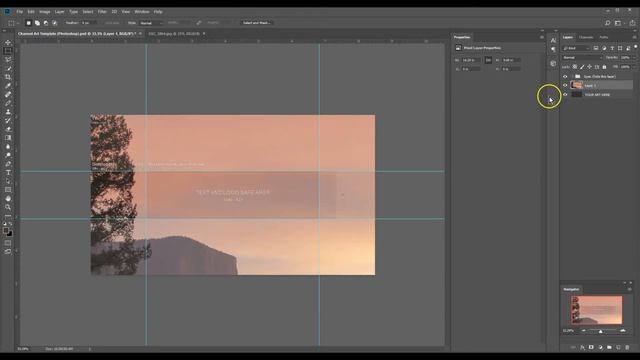
Task: Select the Path Selection tool
Action: click(8, 181)
